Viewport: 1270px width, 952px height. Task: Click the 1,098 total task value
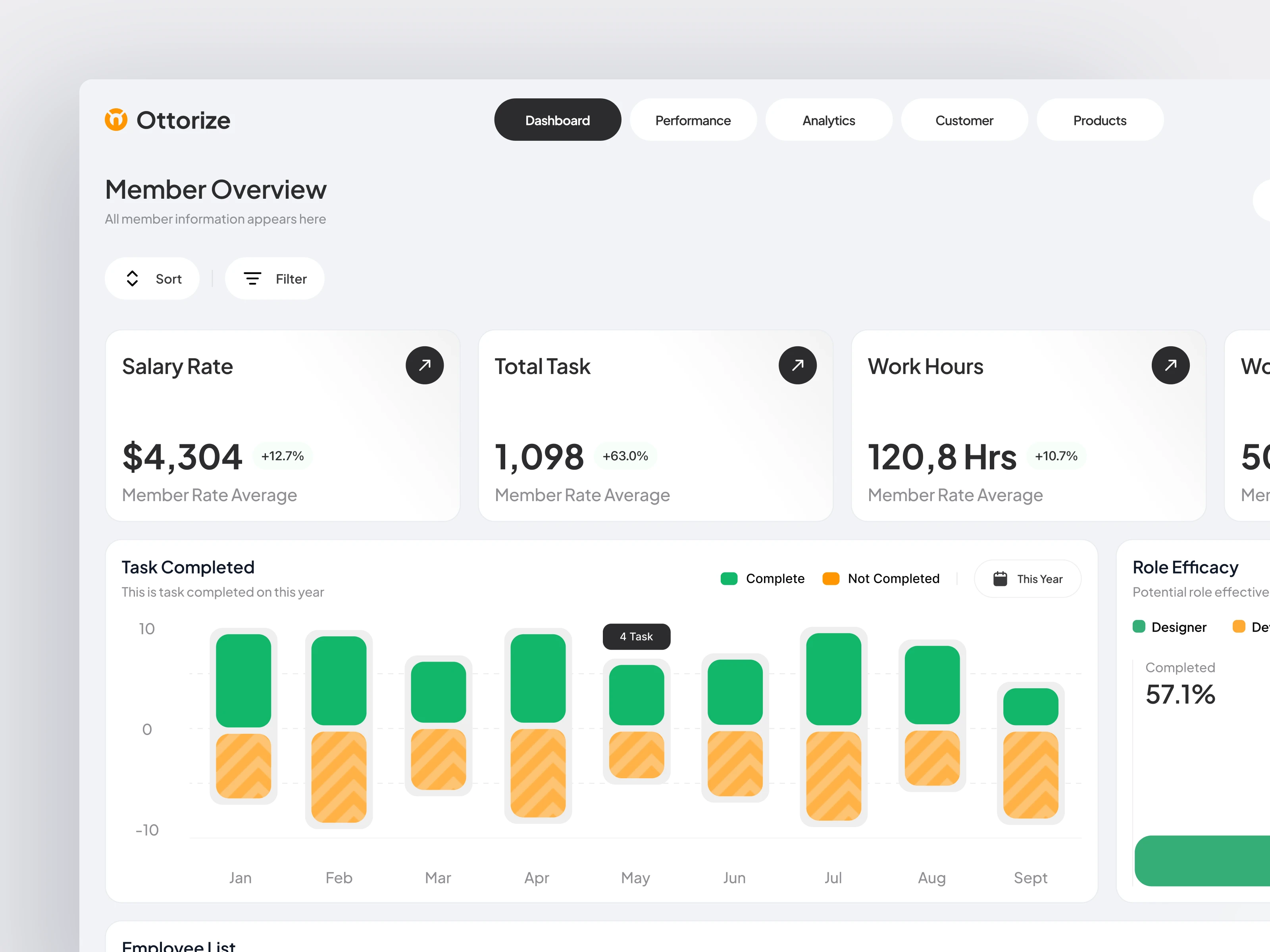(x=539, y=457)
